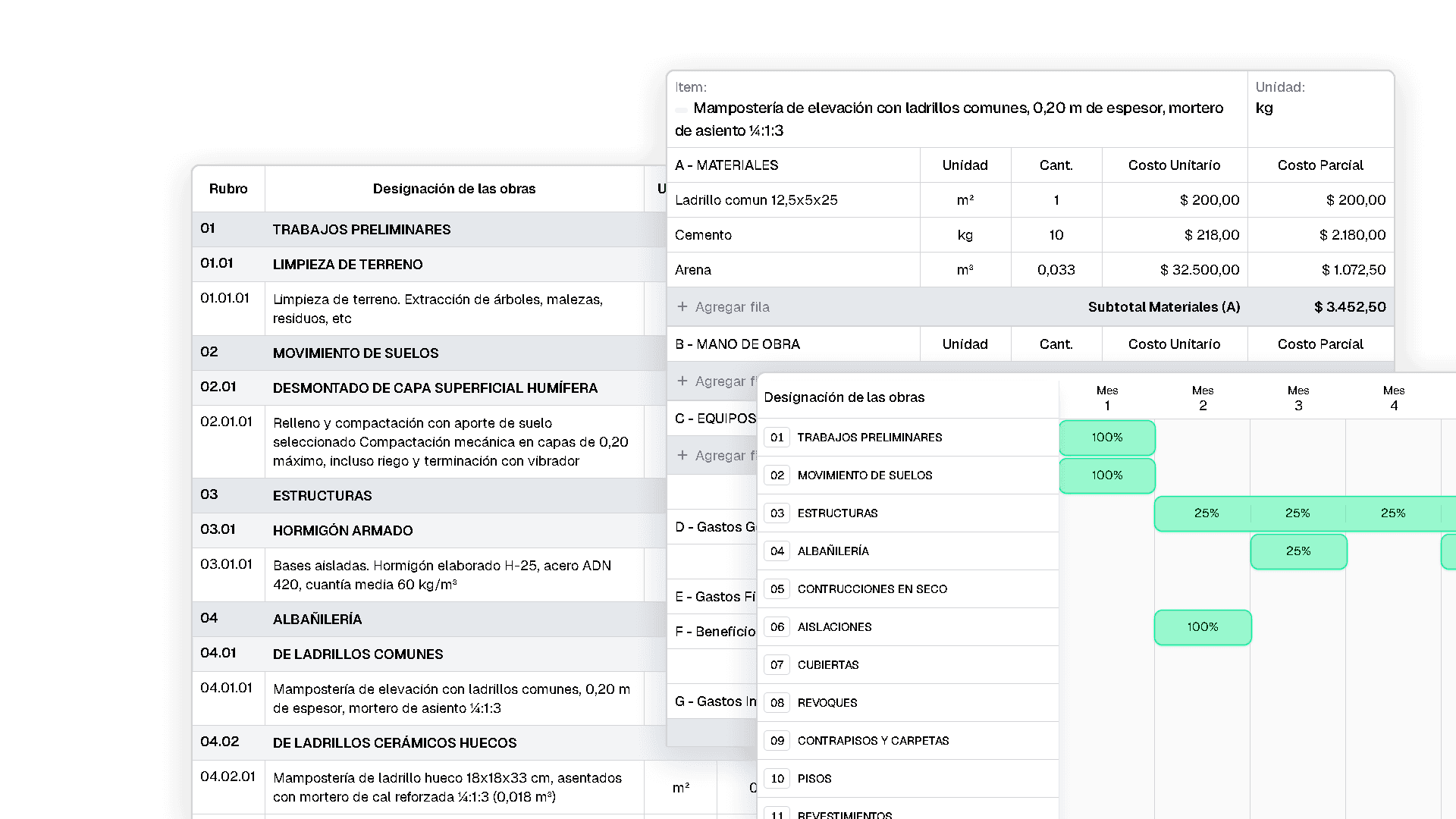Click the Mes 4 column header

pos(1393,398)
